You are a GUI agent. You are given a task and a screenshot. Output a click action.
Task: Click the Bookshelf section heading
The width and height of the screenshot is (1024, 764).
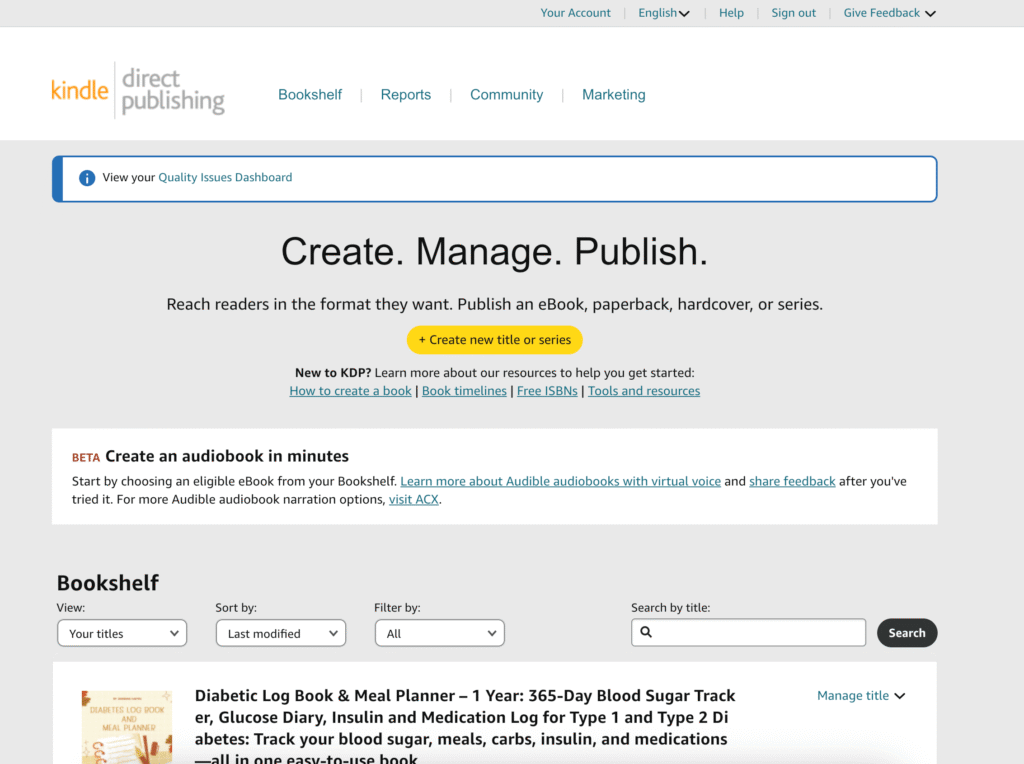[x=108, y=582]
